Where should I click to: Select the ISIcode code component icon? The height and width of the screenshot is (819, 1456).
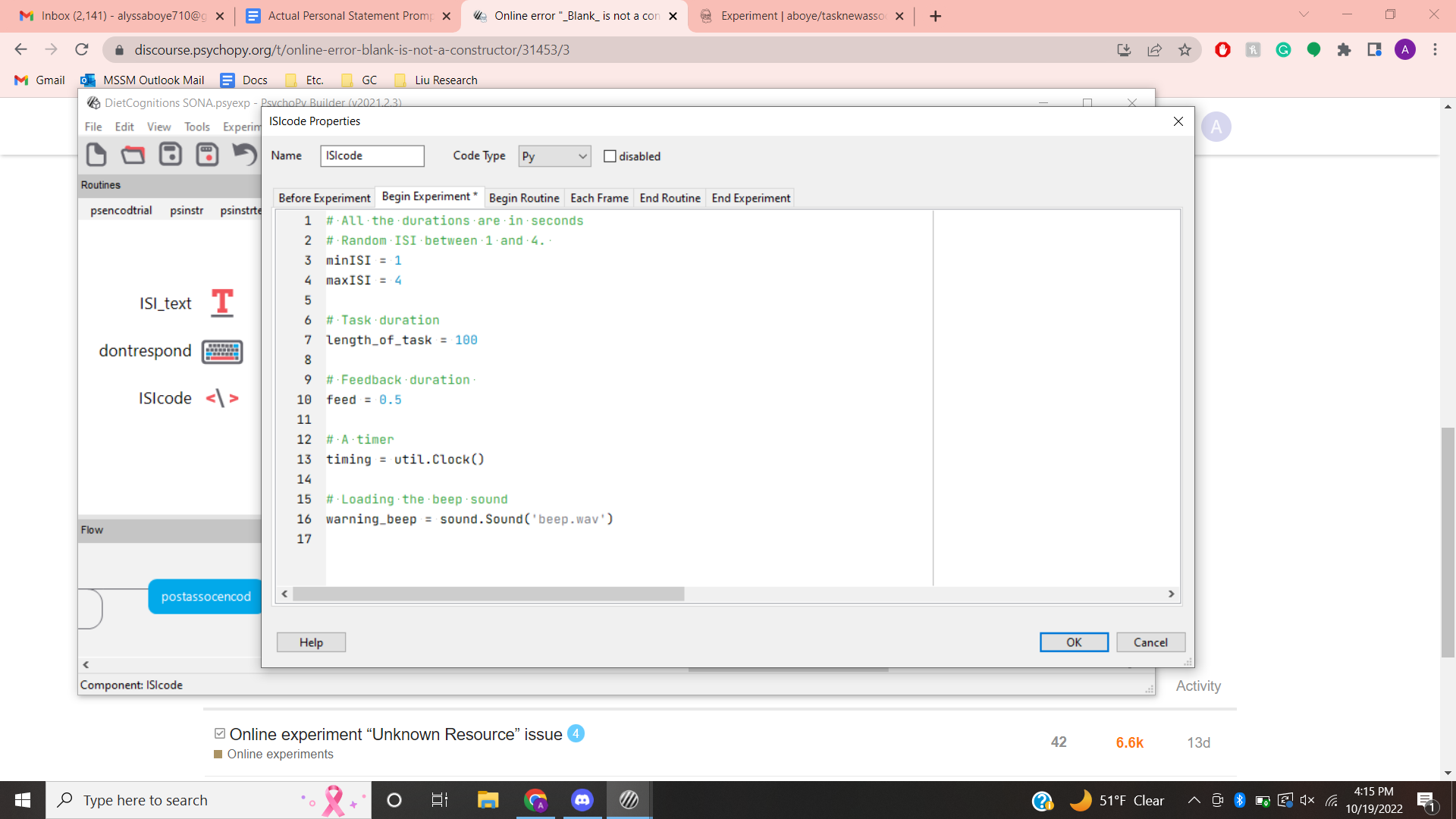click(221, 398)
